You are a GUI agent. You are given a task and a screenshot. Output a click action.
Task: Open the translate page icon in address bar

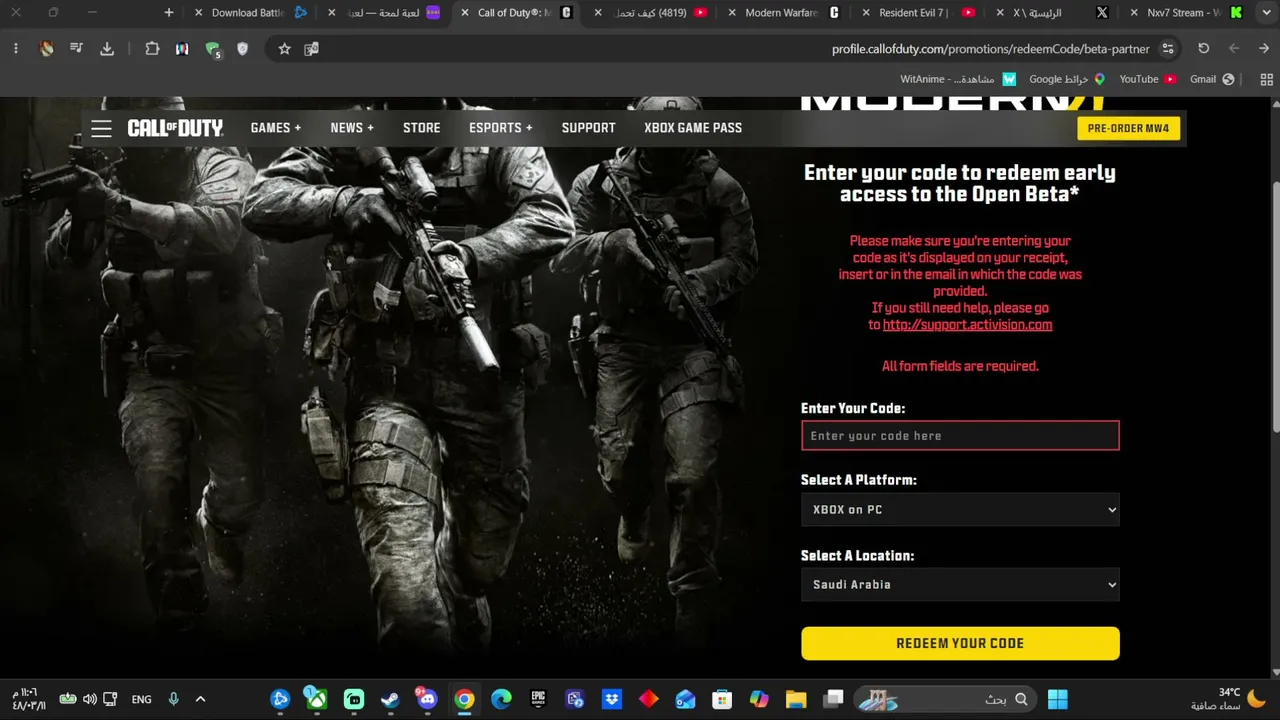[x=311, y=49]
